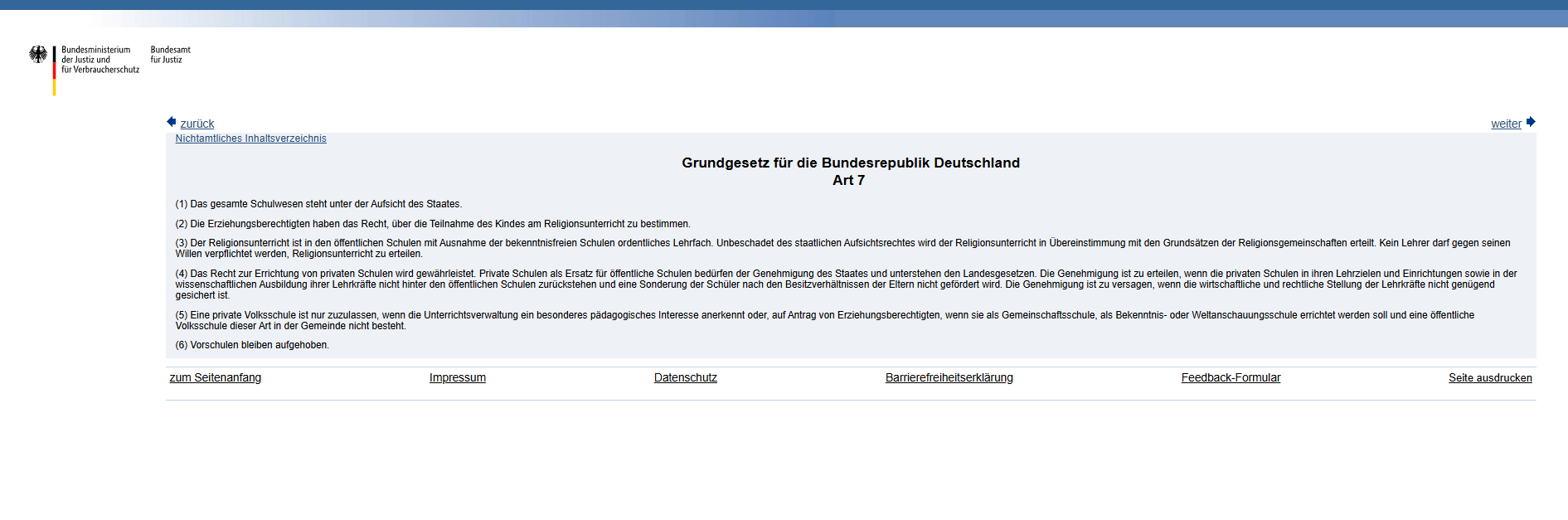Click the blue right arrow beside weiter
Screen dimensions: 1568x520
point(1531,122)
